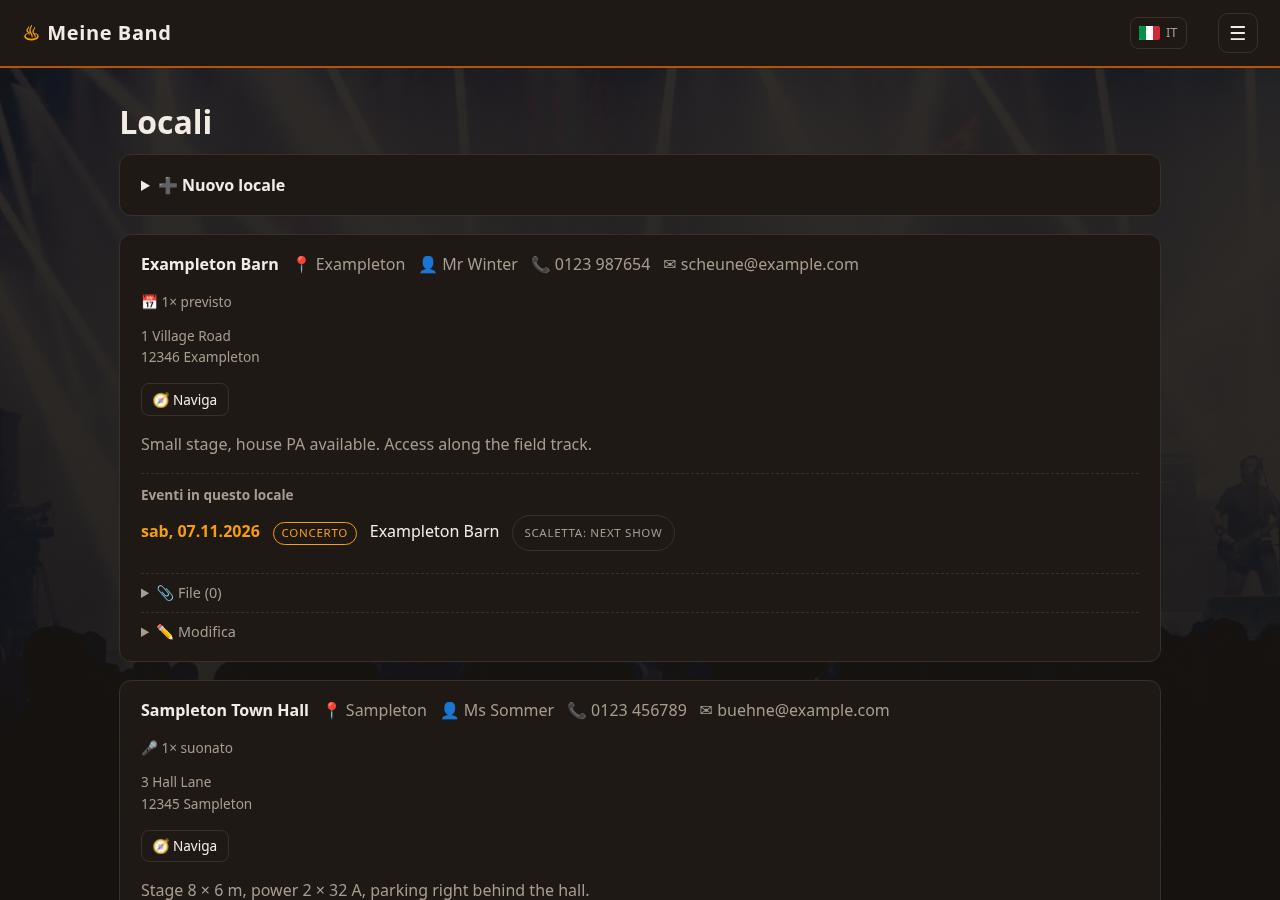Click the paperclip icon beside File (0)

tap(165, 593)
